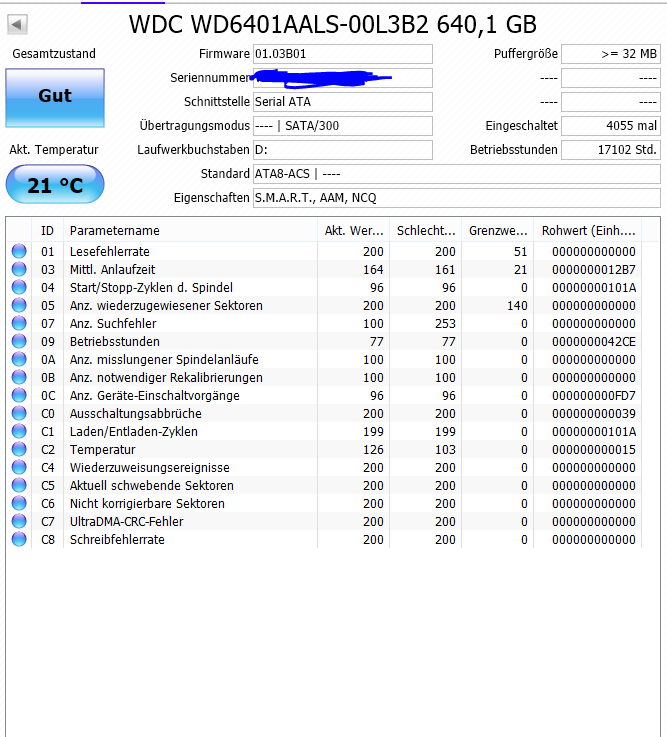667x737 pixels.
Task: Select Start/Stopp-Zyklen d. Spindel row text
Action: tap(151, 288)
